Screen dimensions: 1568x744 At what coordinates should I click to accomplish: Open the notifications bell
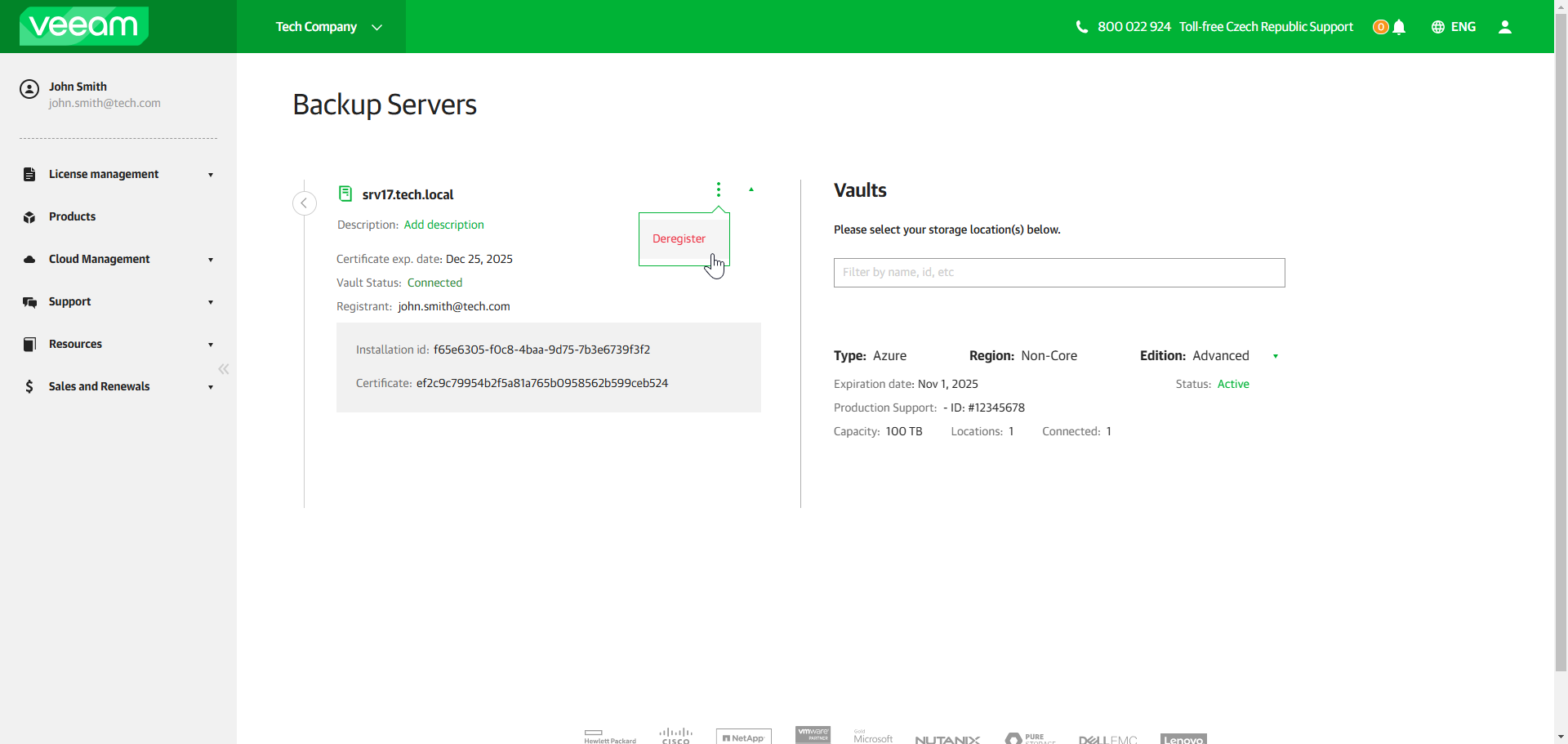[1399, 27]
